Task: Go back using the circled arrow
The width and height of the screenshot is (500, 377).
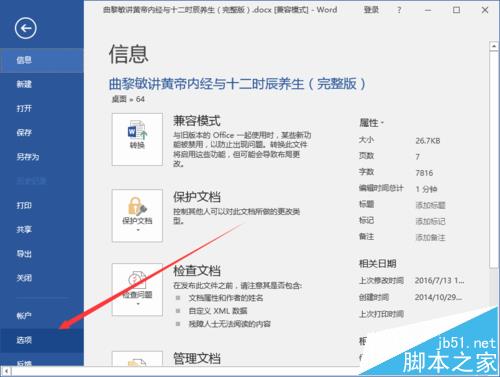Action: click(x=25, y=28)
